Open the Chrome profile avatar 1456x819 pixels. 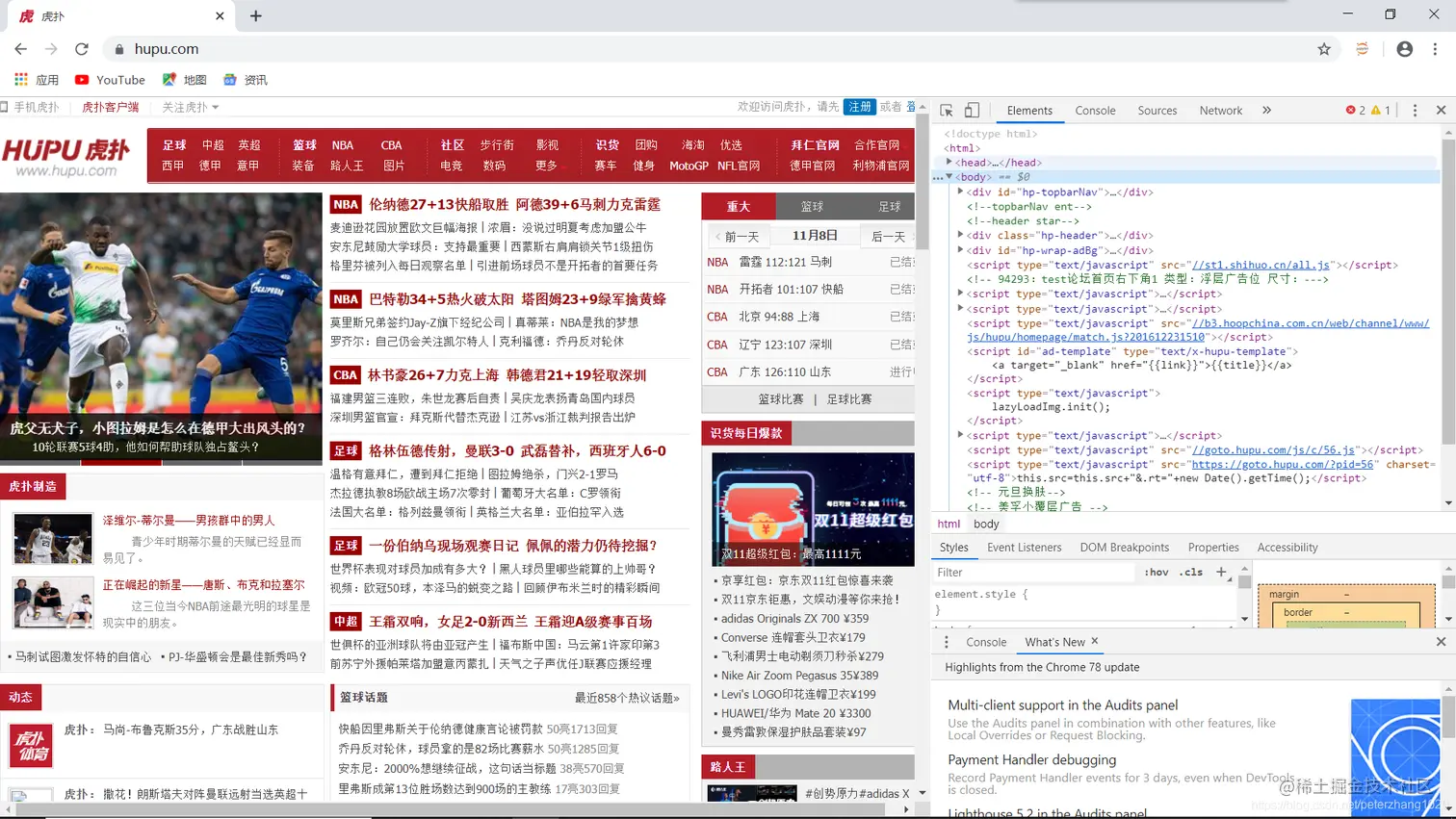coord(1404,48)
